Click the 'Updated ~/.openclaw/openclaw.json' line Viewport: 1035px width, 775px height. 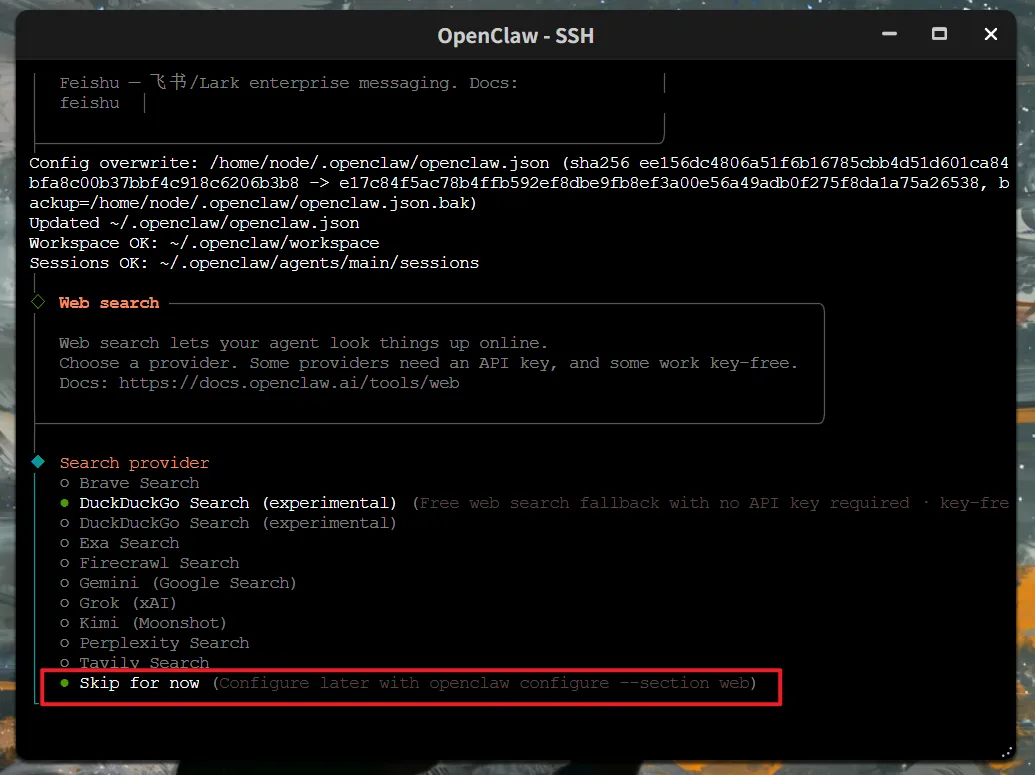click(194, 223)
